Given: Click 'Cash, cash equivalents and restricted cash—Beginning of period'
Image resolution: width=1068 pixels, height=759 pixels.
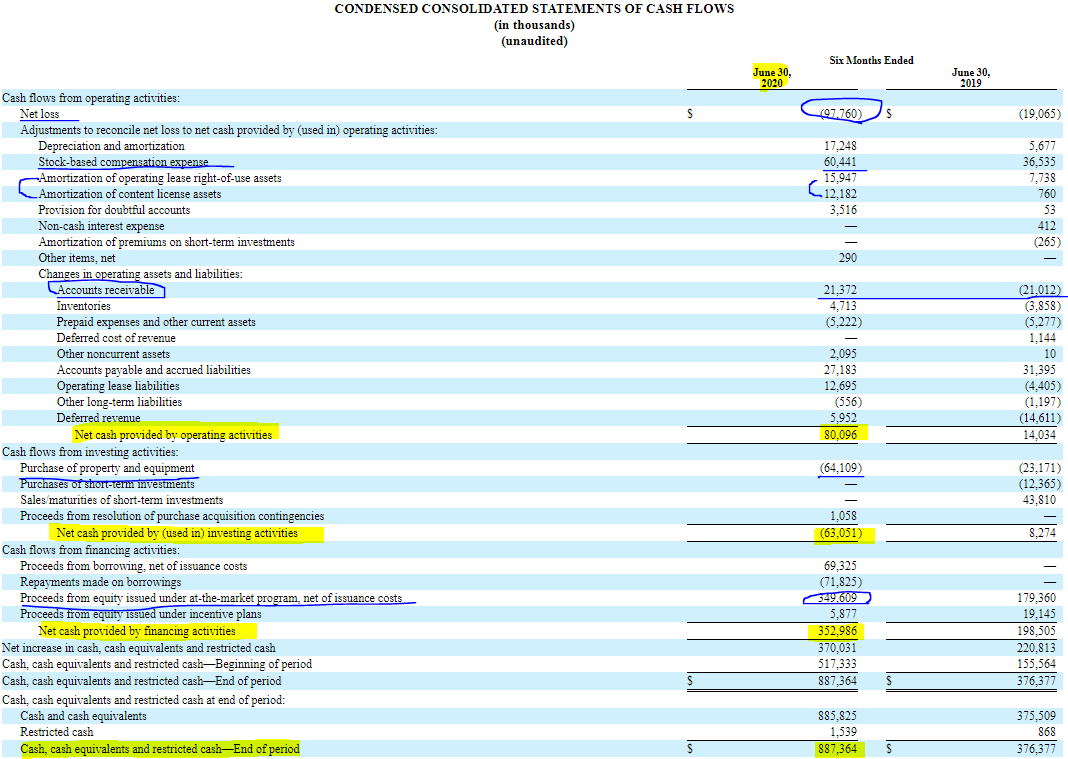Looking at the screenshot, I should click(x=157, y=664).
